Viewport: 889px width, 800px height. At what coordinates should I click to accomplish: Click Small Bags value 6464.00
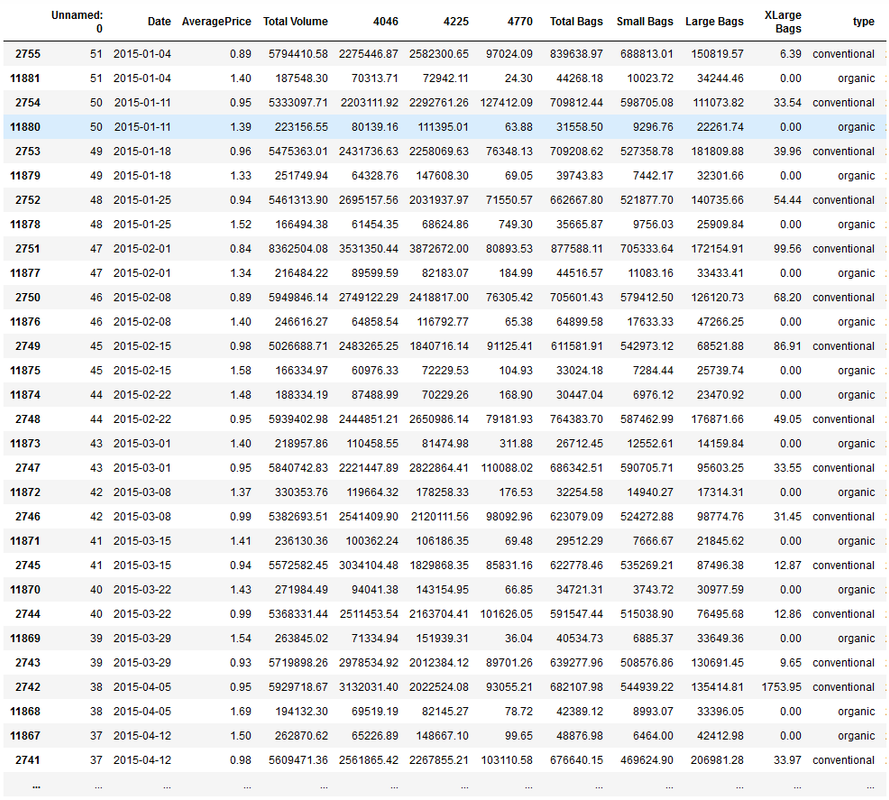(653, 736)
